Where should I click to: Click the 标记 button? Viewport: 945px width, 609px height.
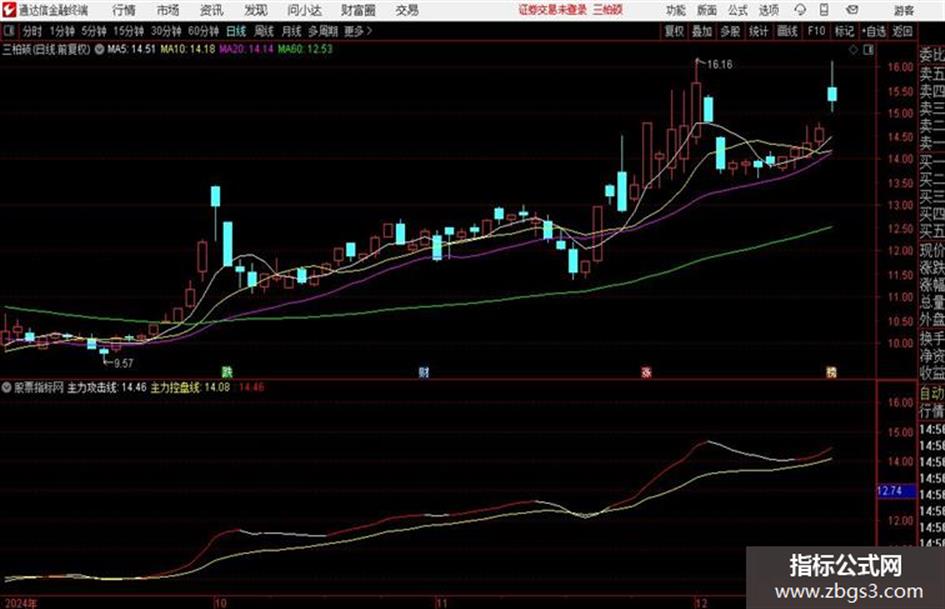coord(844,31)
